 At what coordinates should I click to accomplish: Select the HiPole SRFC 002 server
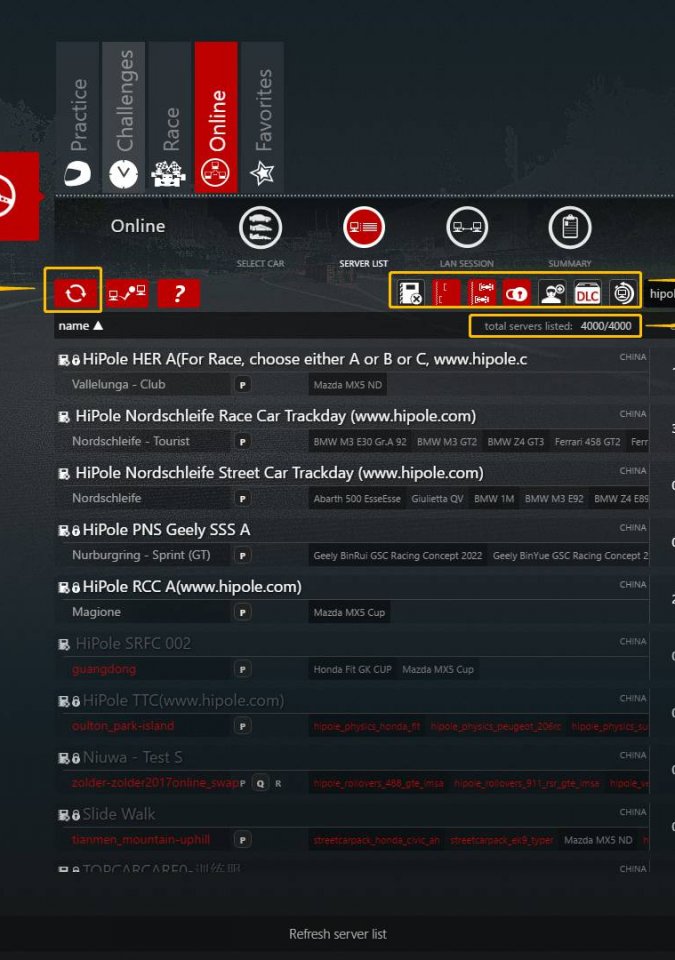click(x=352, y=656)
